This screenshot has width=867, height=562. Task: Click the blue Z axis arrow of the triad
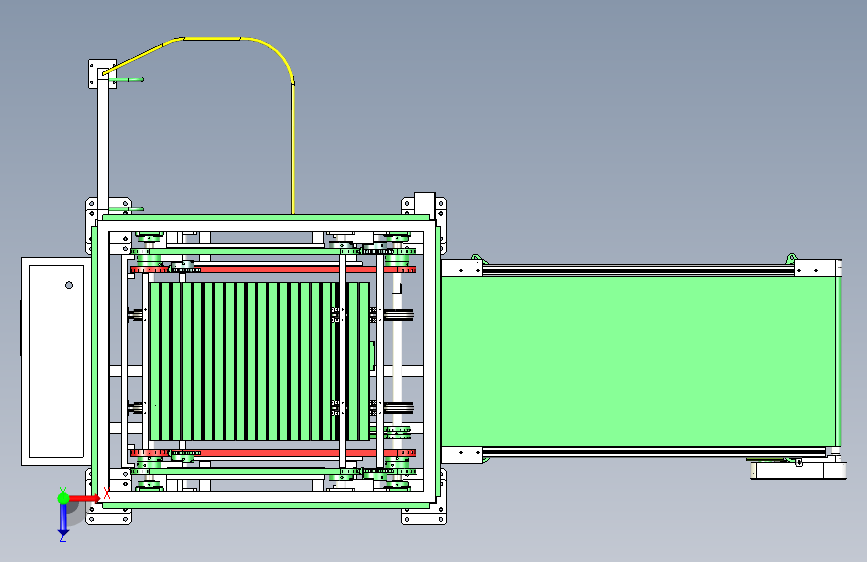pyautogui.click(x=63, y=519)
